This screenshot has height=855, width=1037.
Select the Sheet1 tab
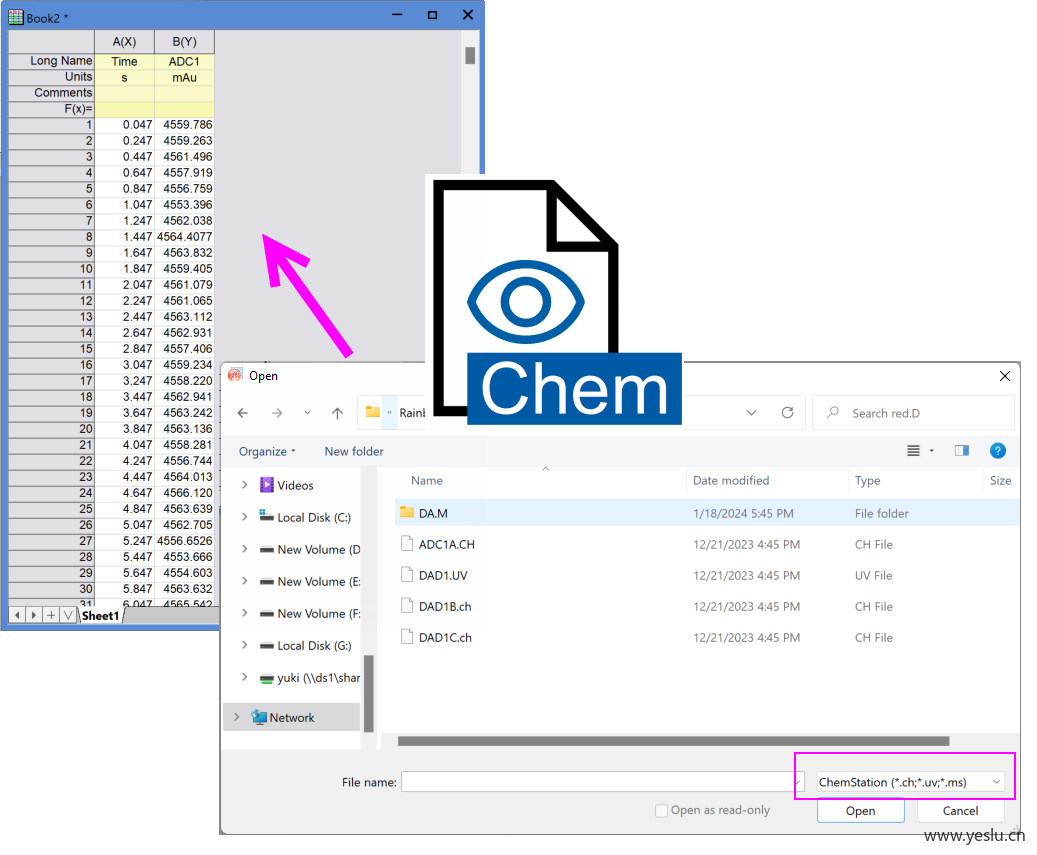tap(101, 616)
